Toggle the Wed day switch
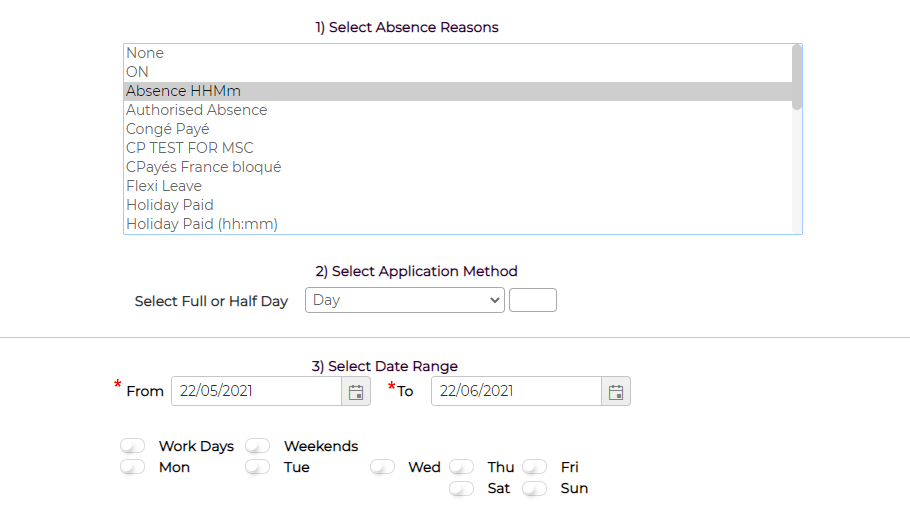The height and width of the screenshot is (514, 910). pos(382,467)
